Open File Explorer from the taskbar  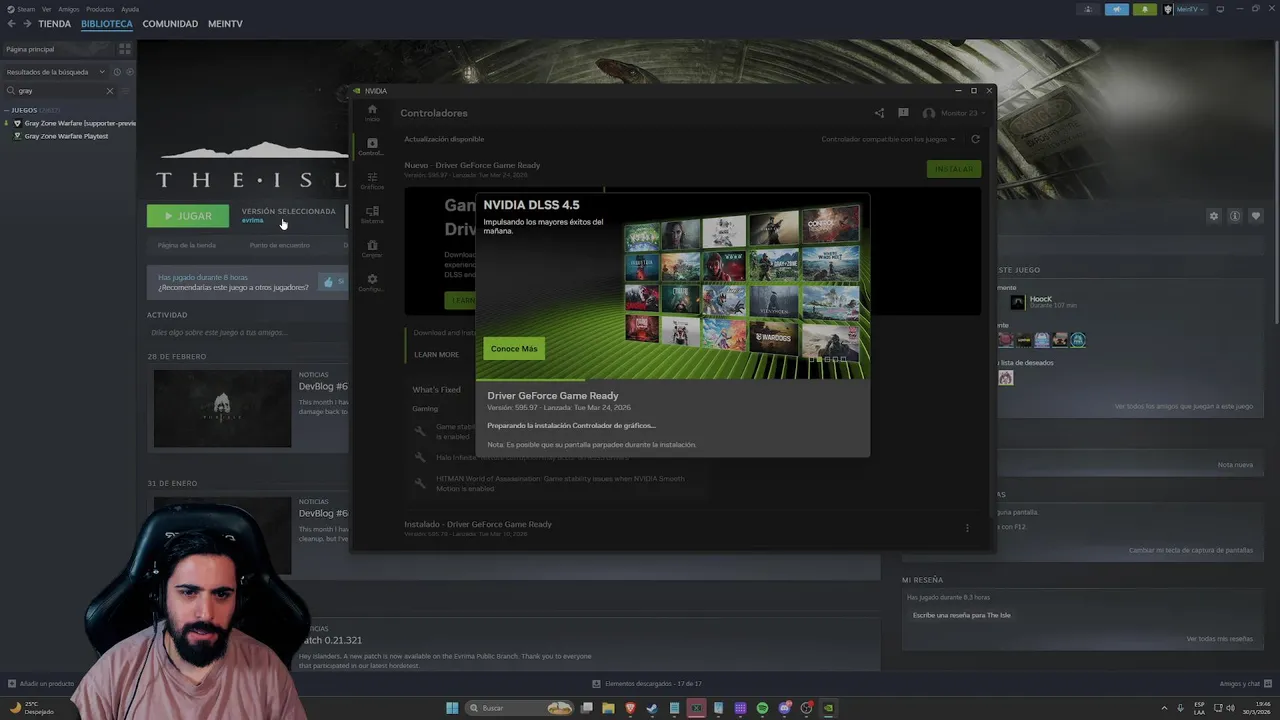(x=608, y=708)
